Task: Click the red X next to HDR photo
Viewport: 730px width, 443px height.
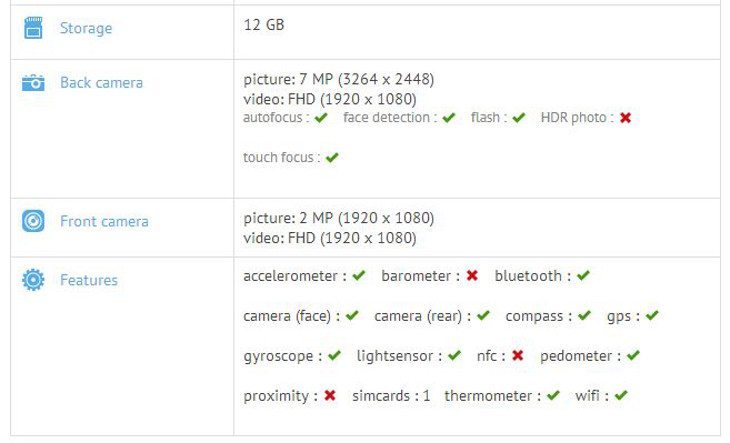Action: [625, 118]
